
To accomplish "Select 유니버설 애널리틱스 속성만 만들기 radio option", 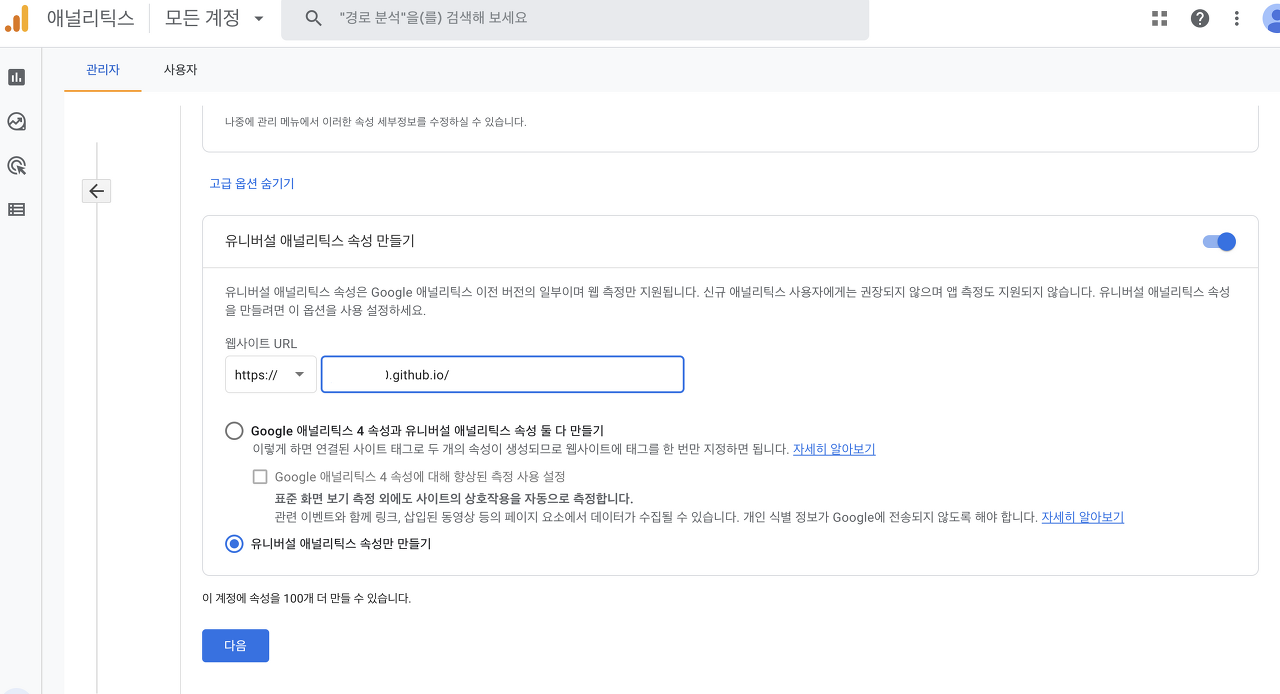I will pyautogui.click(x=234, y=544).
